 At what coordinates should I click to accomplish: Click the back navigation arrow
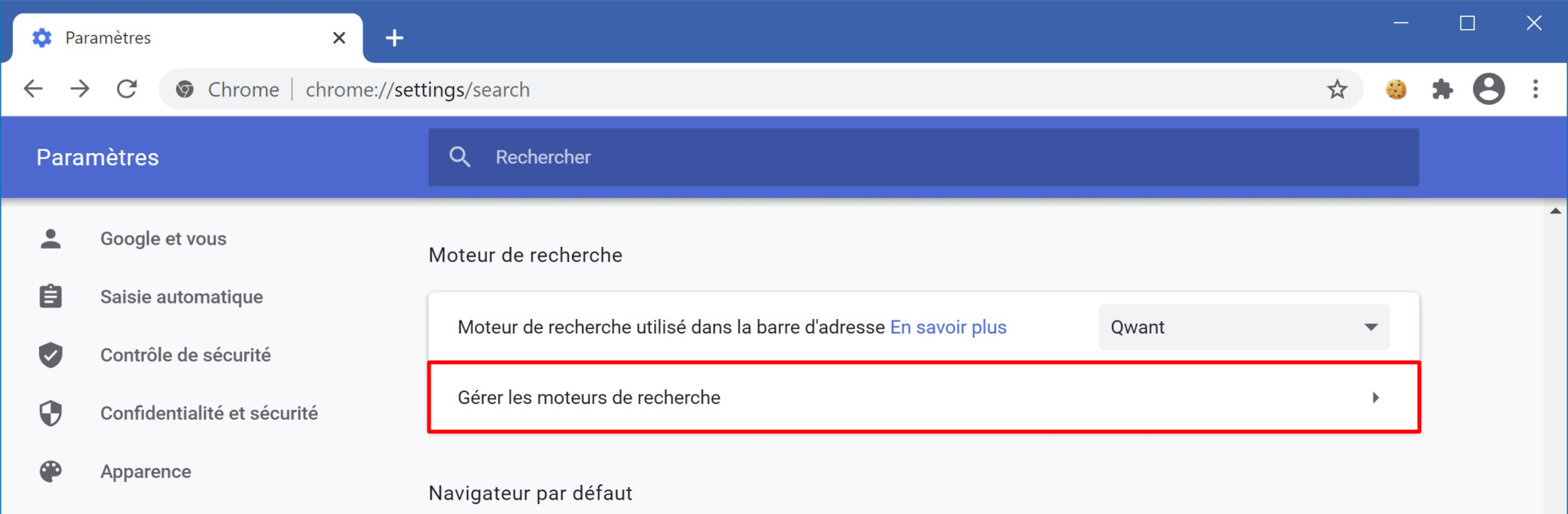pyautogui.click(x=34, y=89)
